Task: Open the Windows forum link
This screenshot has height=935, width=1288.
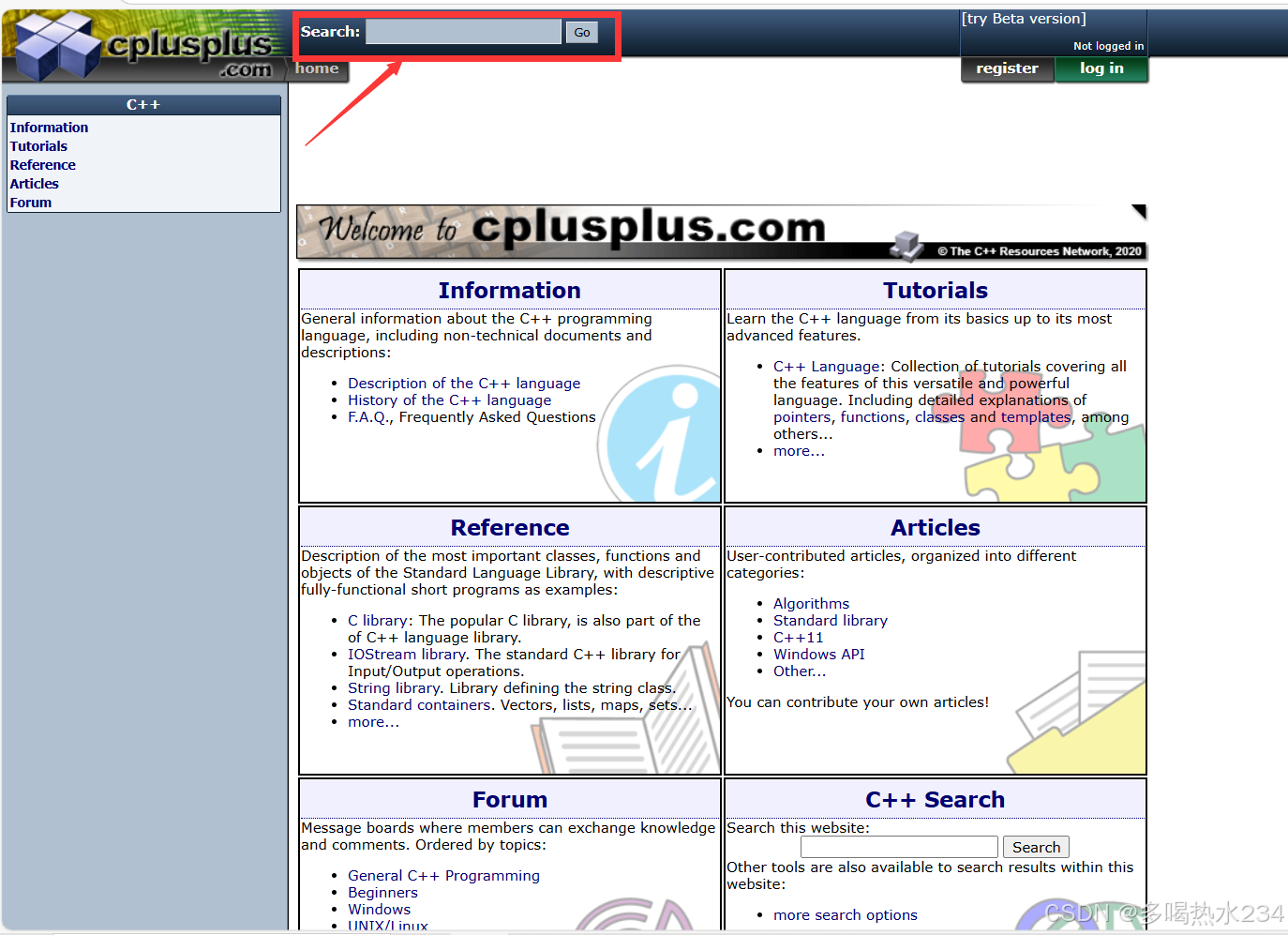Action: tap(380, 910)
